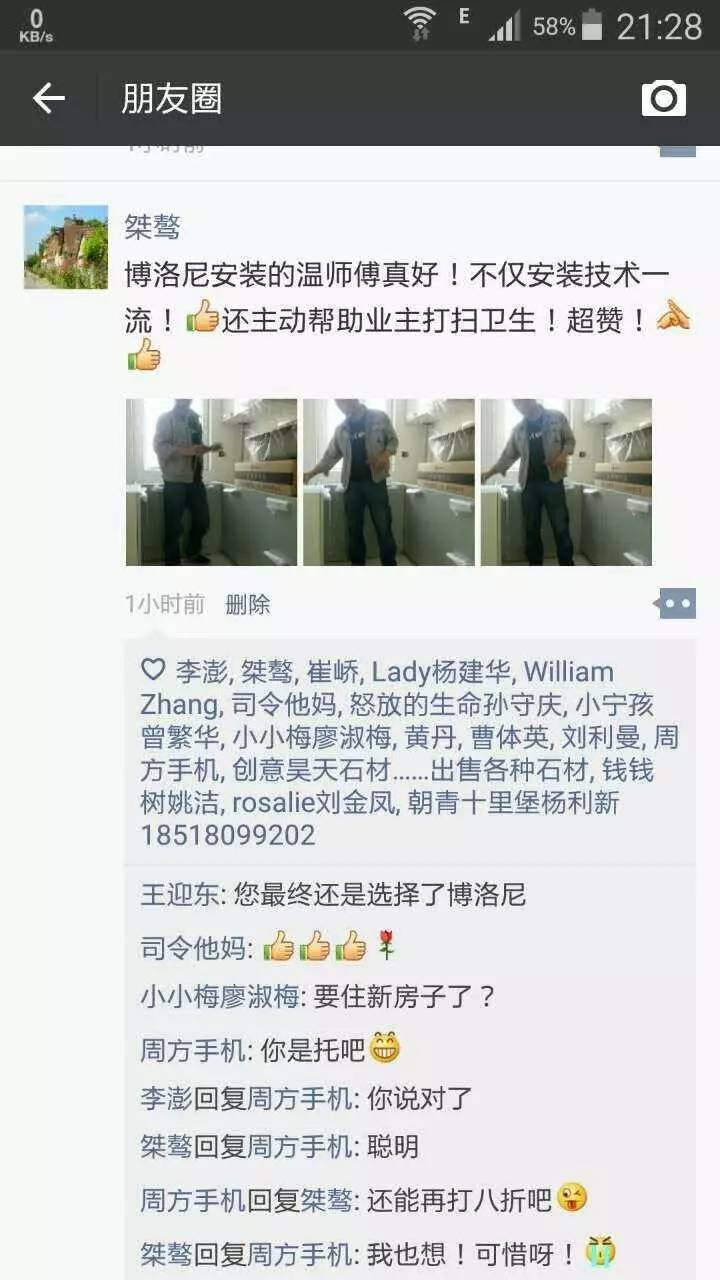Tap the Wi-Fi status bar icon
The height and width of the screenshot is (1280, 720).
click(421, 24)
